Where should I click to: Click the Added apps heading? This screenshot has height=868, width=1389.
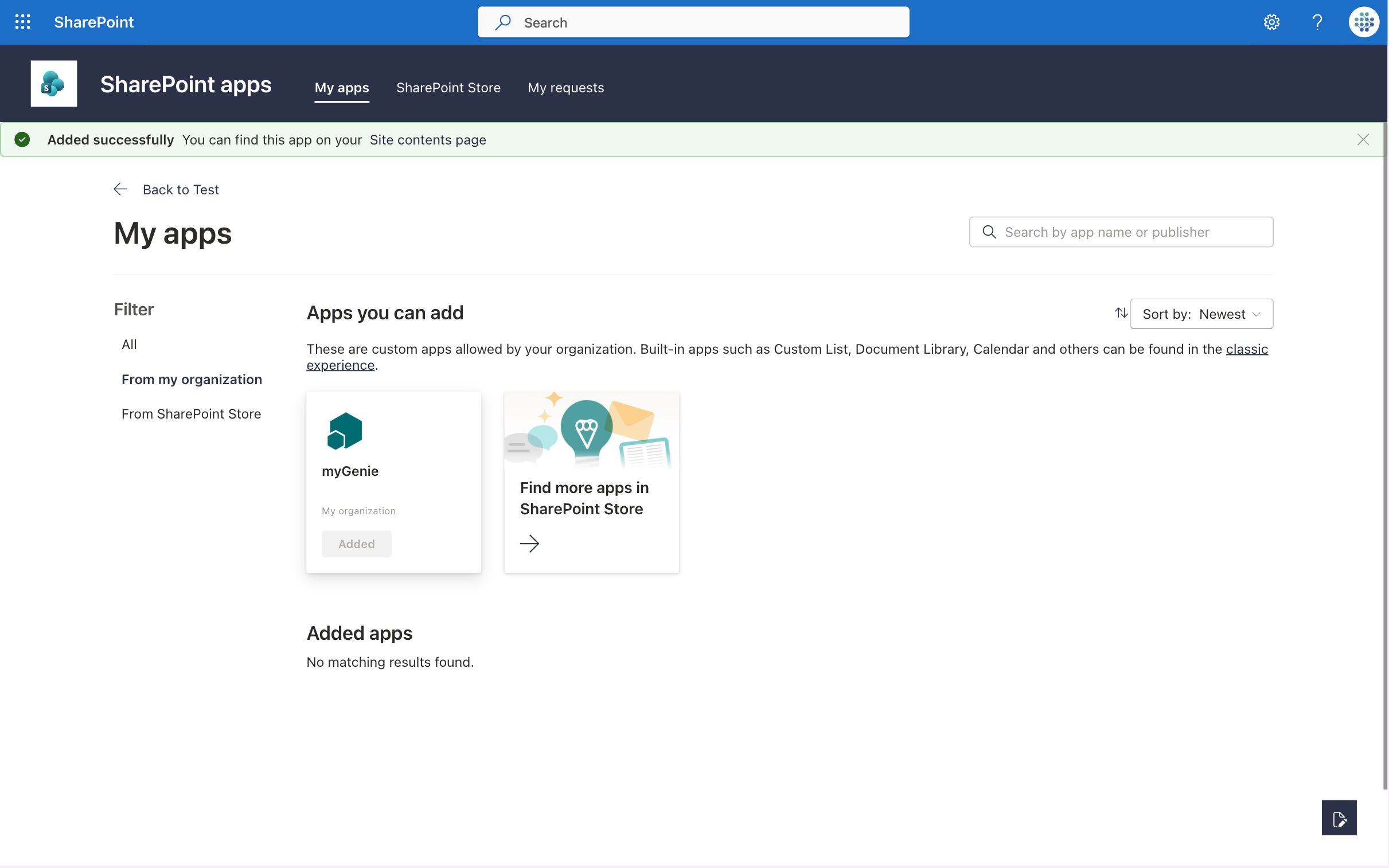tap(360, 633)
